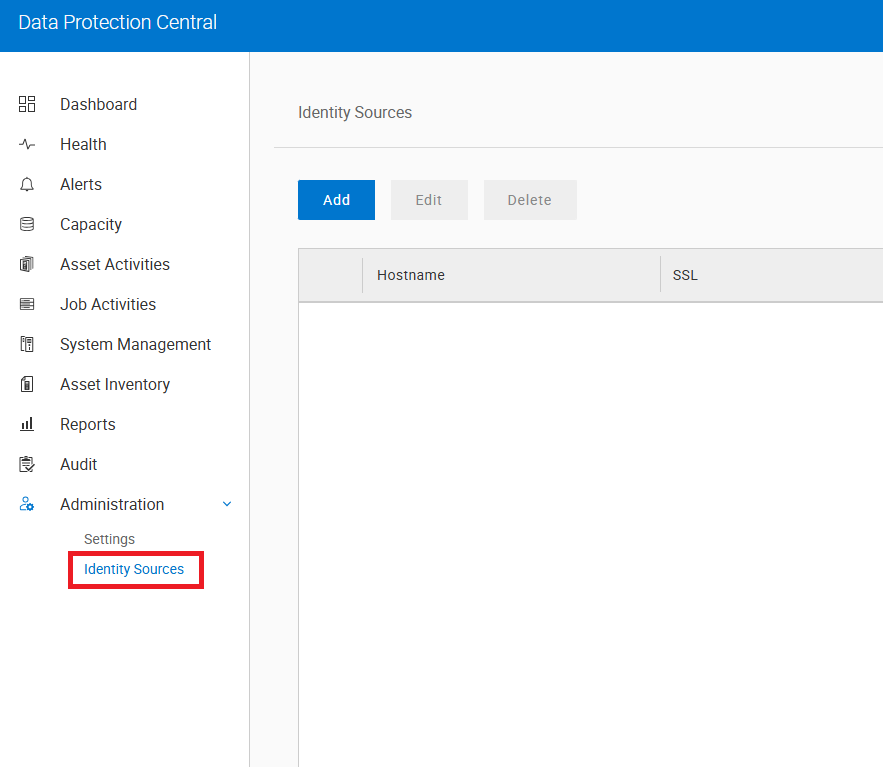Image resolution: width=883 pixels, height=767 pixels.
Task: Click the Add button
Action: pyautogui.click(x=336, y=199)
